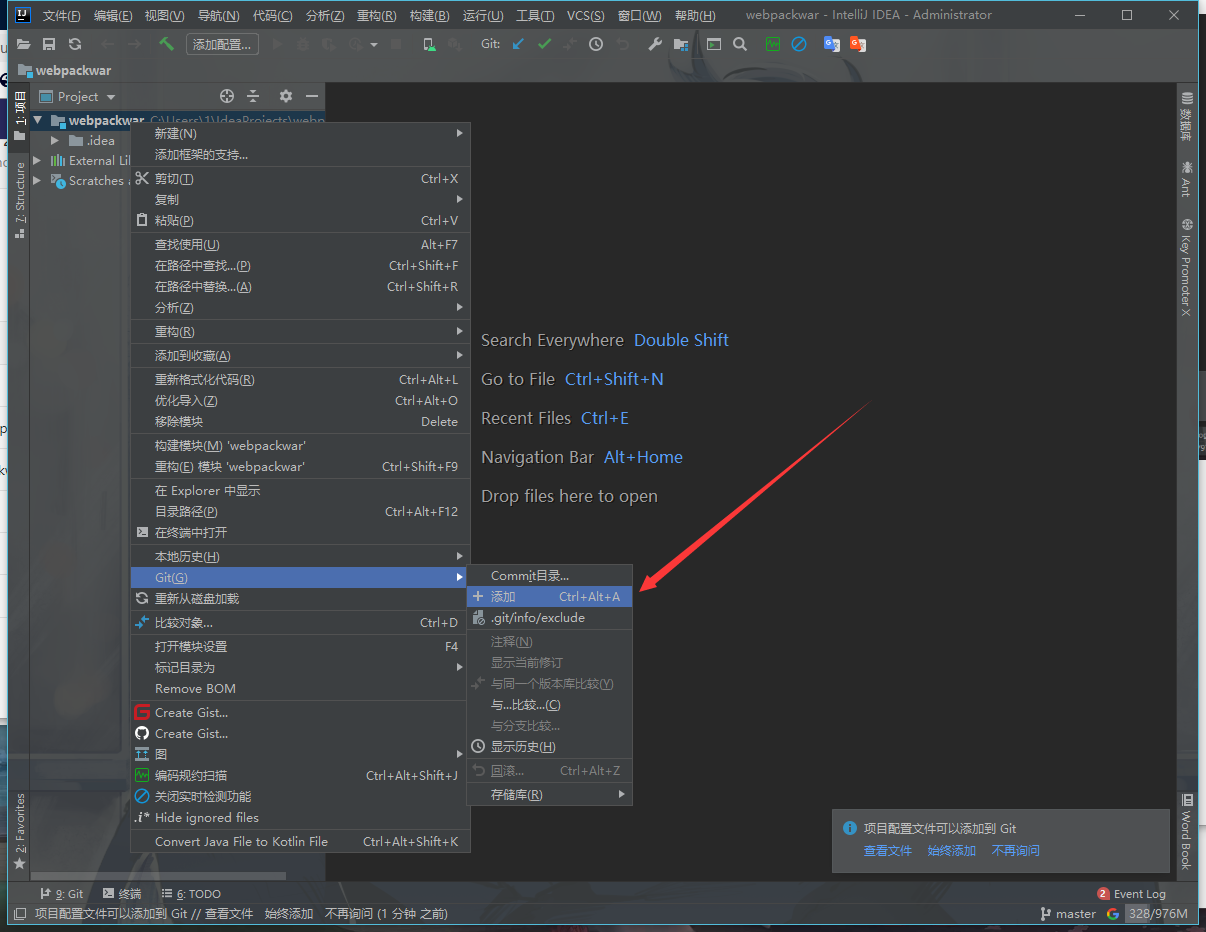Click the Build project hammer icon
Viewport: 1206px width, 932px height.
click(166, 44)
